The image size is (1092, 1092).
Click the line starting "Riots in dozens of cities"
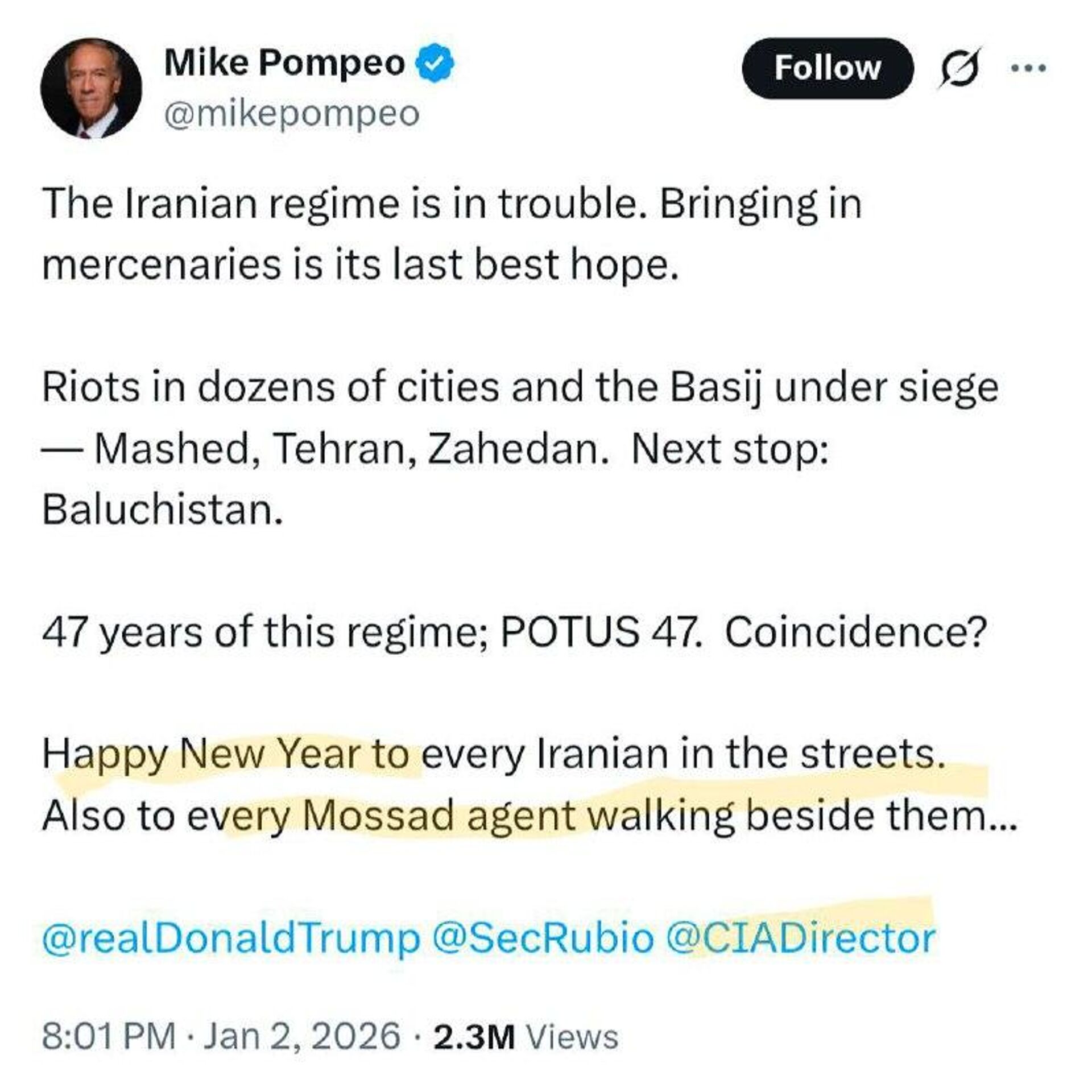tap(520, 387)
